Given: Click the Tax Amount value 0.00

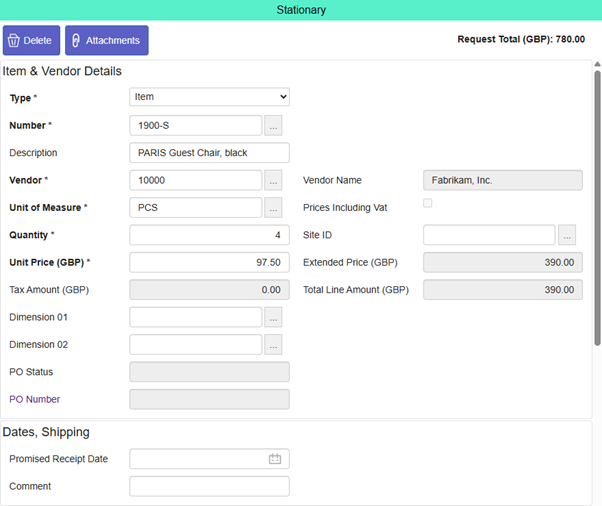Looking at the screenshot, I should tap(209, 290).
